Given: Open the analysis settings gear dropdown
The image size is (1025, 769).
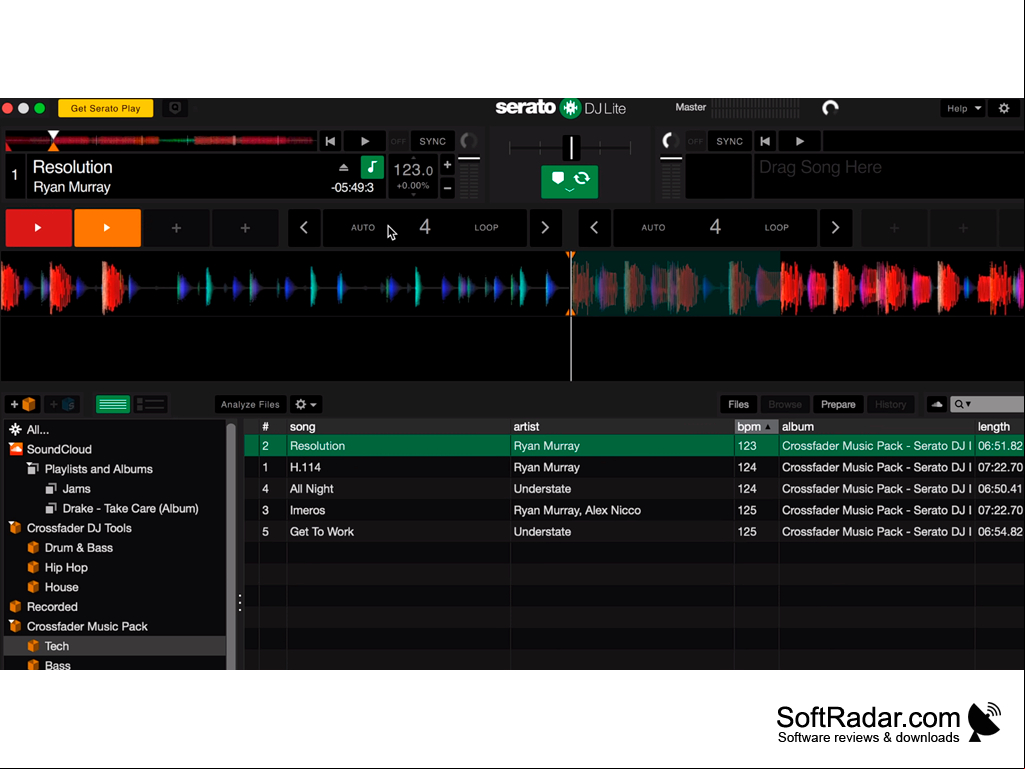Looking at the screenshot, I should tap(305, 404).
